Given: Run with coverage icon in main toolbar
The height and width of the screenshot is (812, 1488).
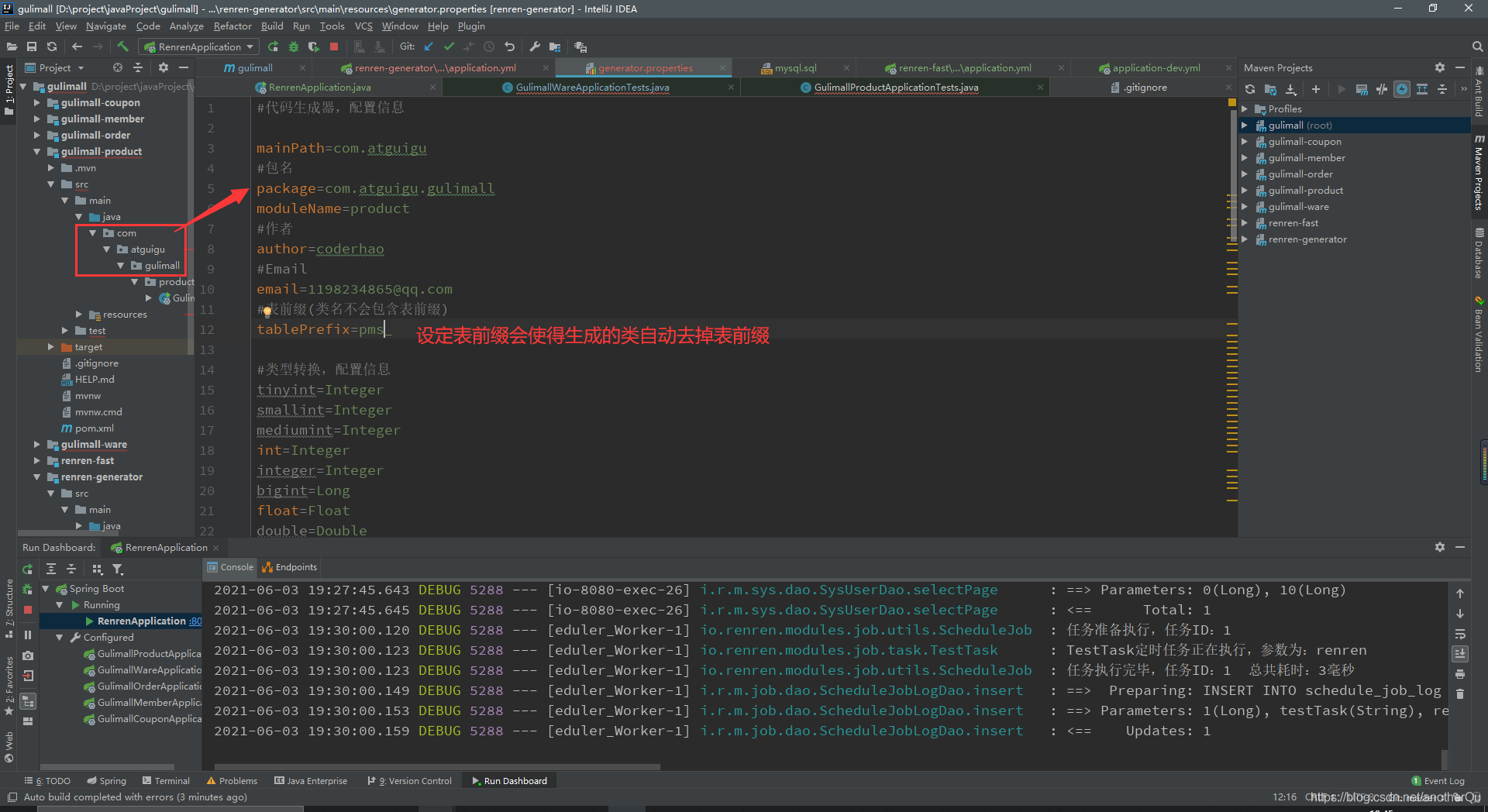Looking at the screenshot, I should click(314, 46).
